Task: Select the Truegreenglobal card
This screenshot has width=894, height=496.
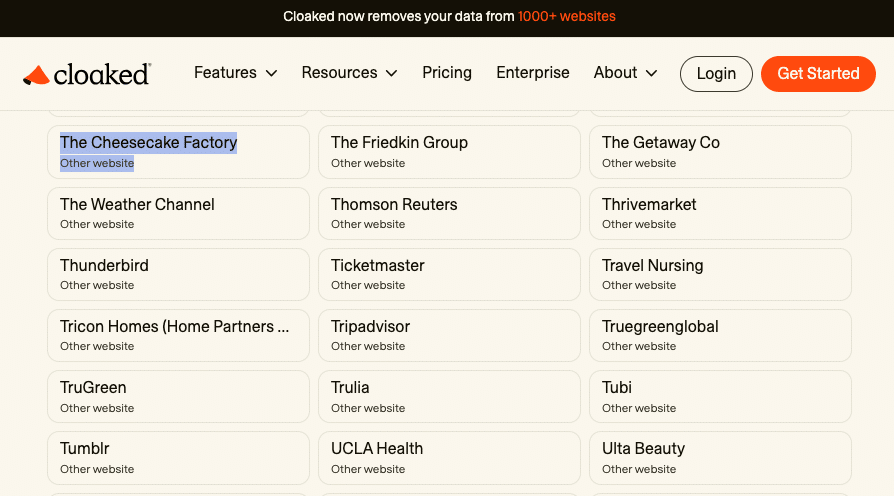Action: (720, 336)
